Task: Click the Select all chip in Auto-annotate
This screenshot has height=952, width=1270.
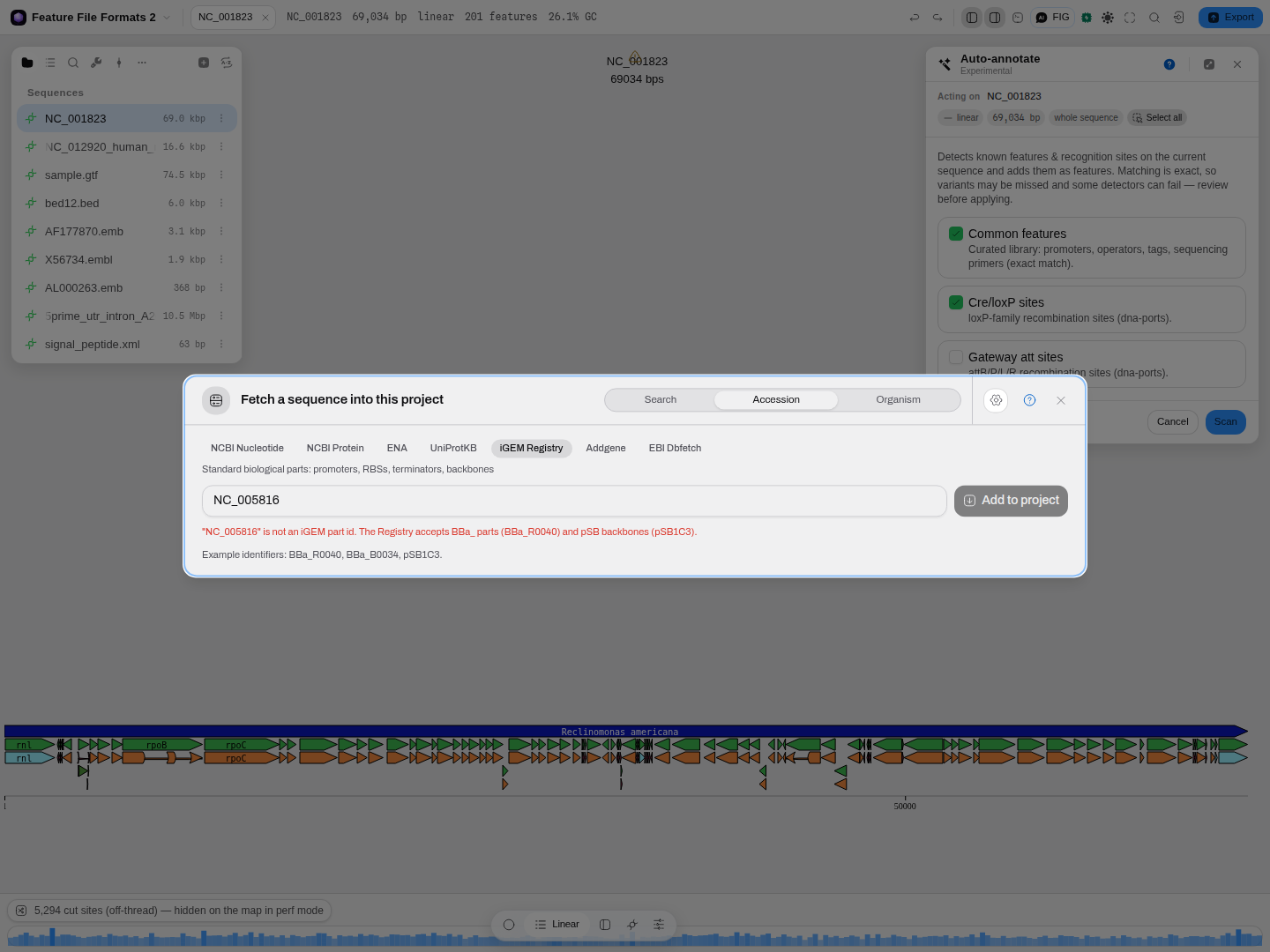Action: (1157, 118)
